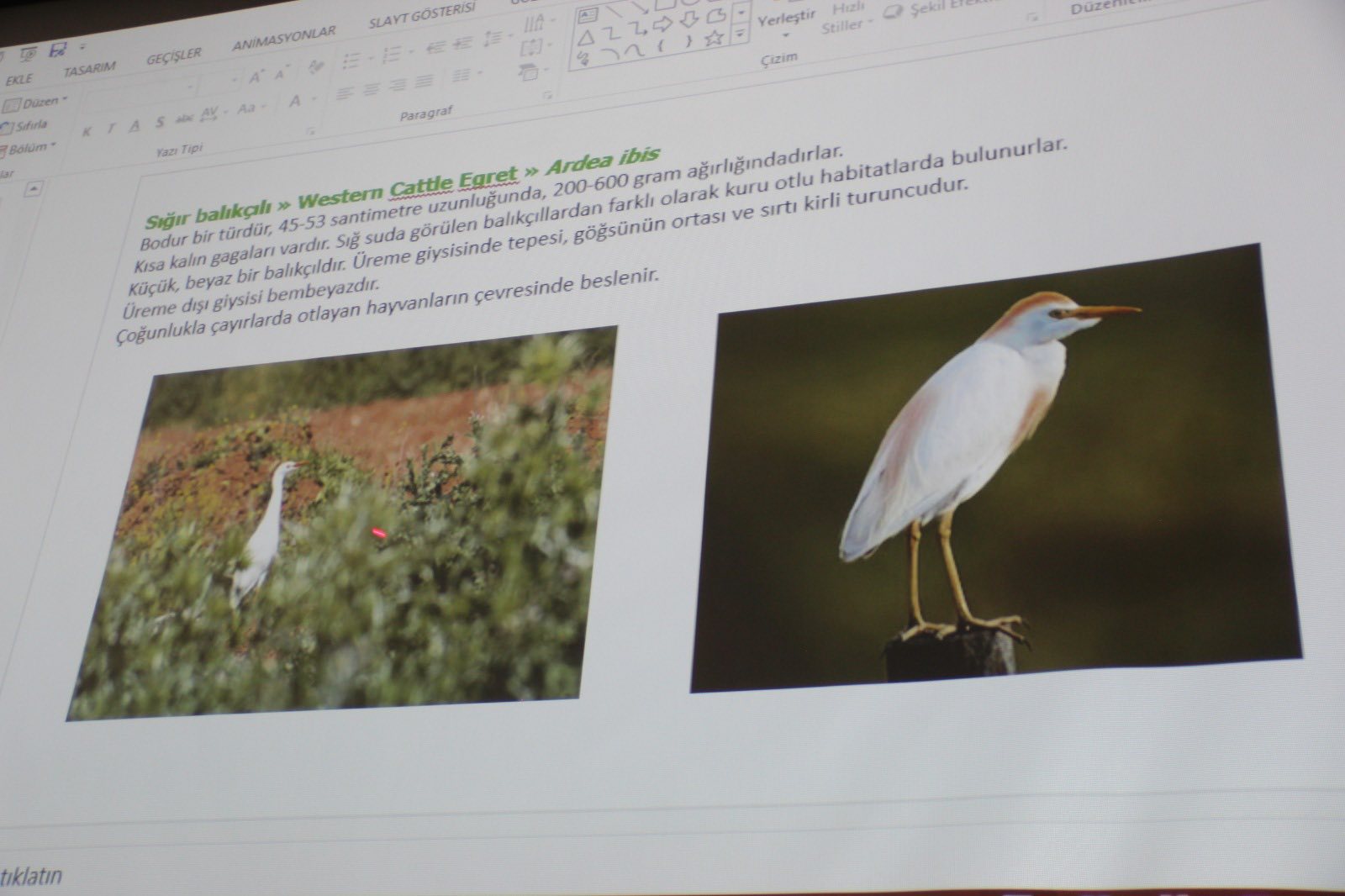This screenshot has height=896, width=1345.
Task: Toggle strikethrough (abc) formatting
Action: (x=186, y=119)
